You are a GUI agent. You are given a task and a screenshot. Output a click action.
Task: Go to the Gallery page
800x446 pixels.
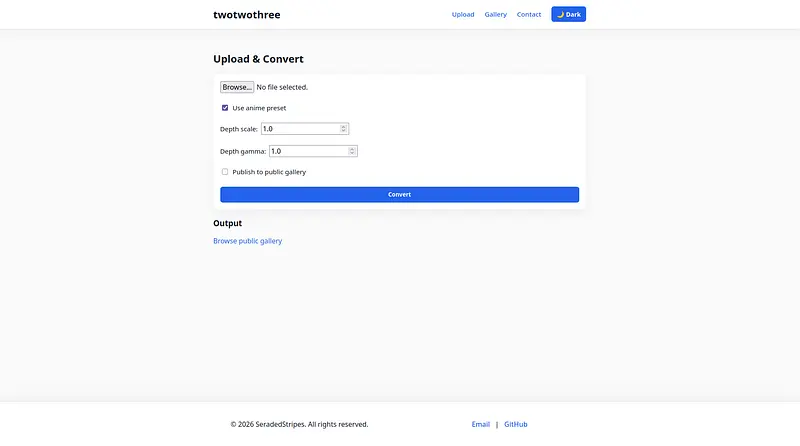point(496,15)
